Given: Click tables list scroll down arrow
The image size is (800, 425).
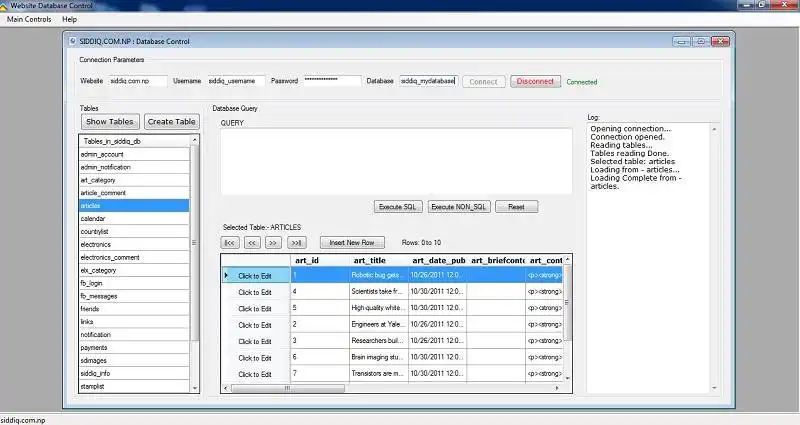Looking at the screenshot, I should pos(194,388).
